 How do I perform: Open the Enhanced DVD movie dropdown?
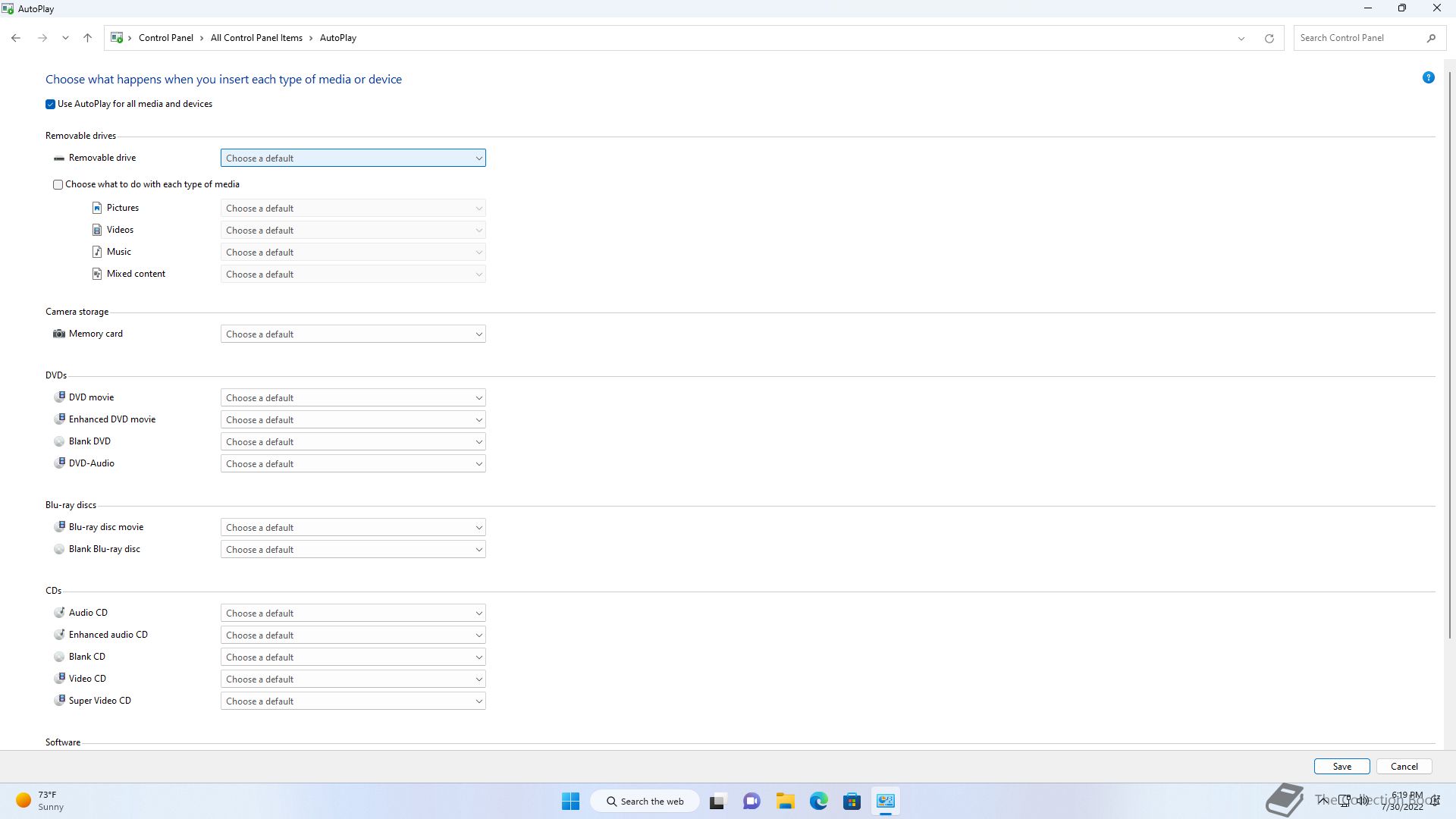coord(353,420)
